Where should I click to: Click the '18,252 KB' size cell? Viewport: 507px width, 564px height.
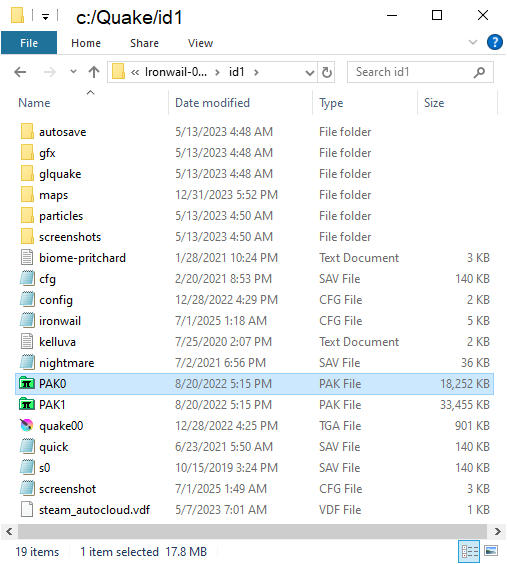coord(465,384)
